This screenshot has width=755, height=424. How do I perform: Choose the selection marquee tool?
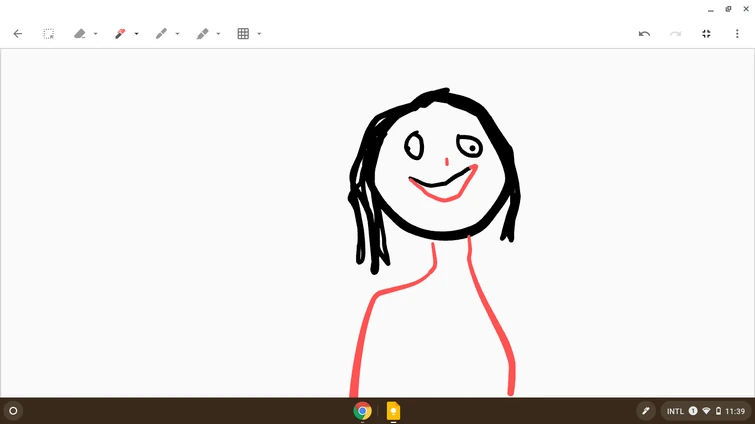[x=48, y=33]
